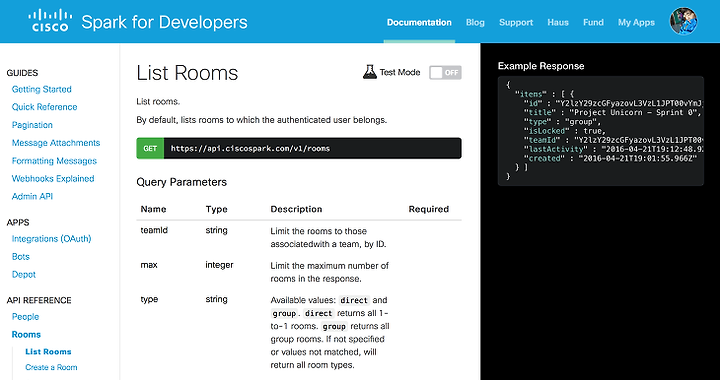
Task: Open the Documentation tab
Action: tap(419, 22)
